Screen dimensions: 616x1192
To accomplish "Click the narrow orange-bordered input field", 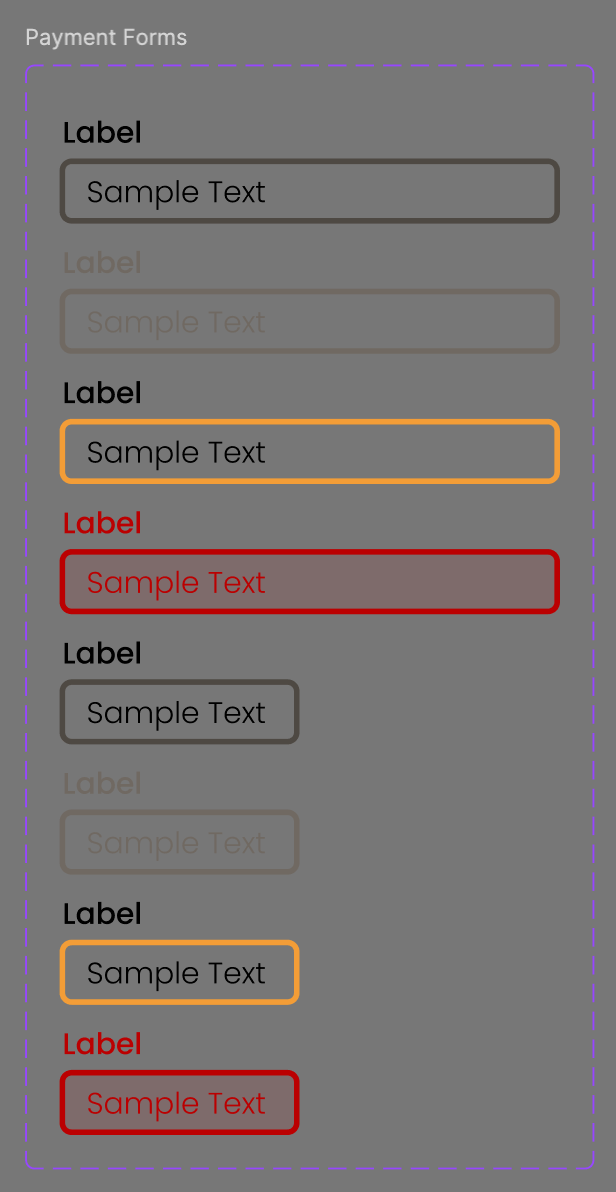I will click(179, 972).
